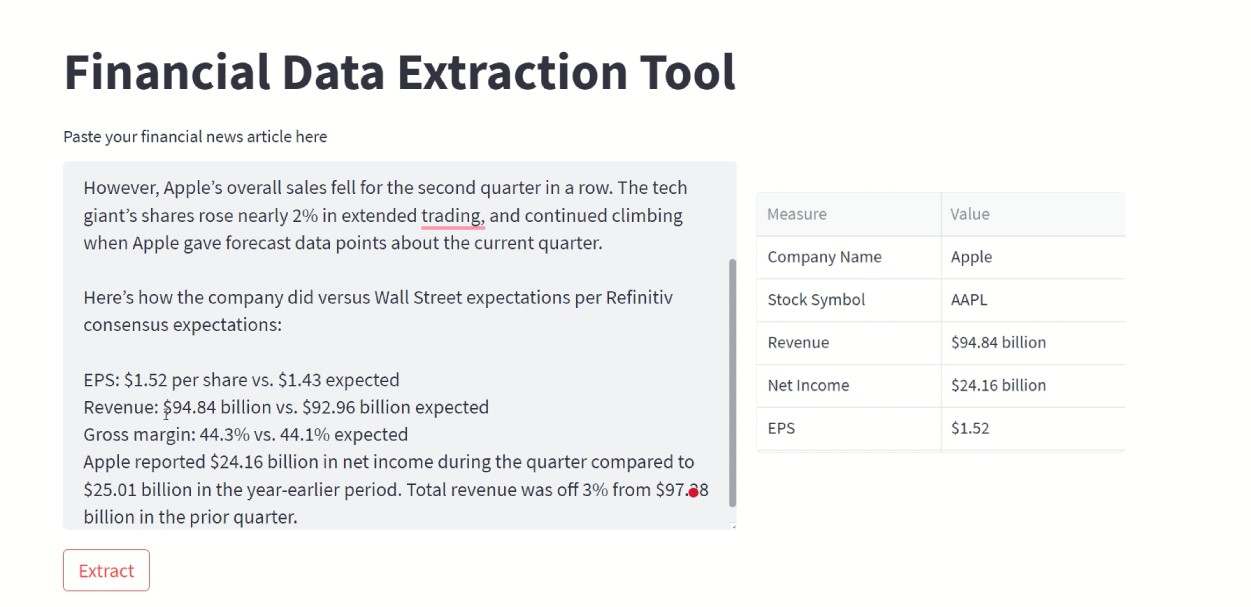The width and height of the screenshot is (1251, 607).
Task: Select the Apple value cell
Action: [x=1032, y=257]
